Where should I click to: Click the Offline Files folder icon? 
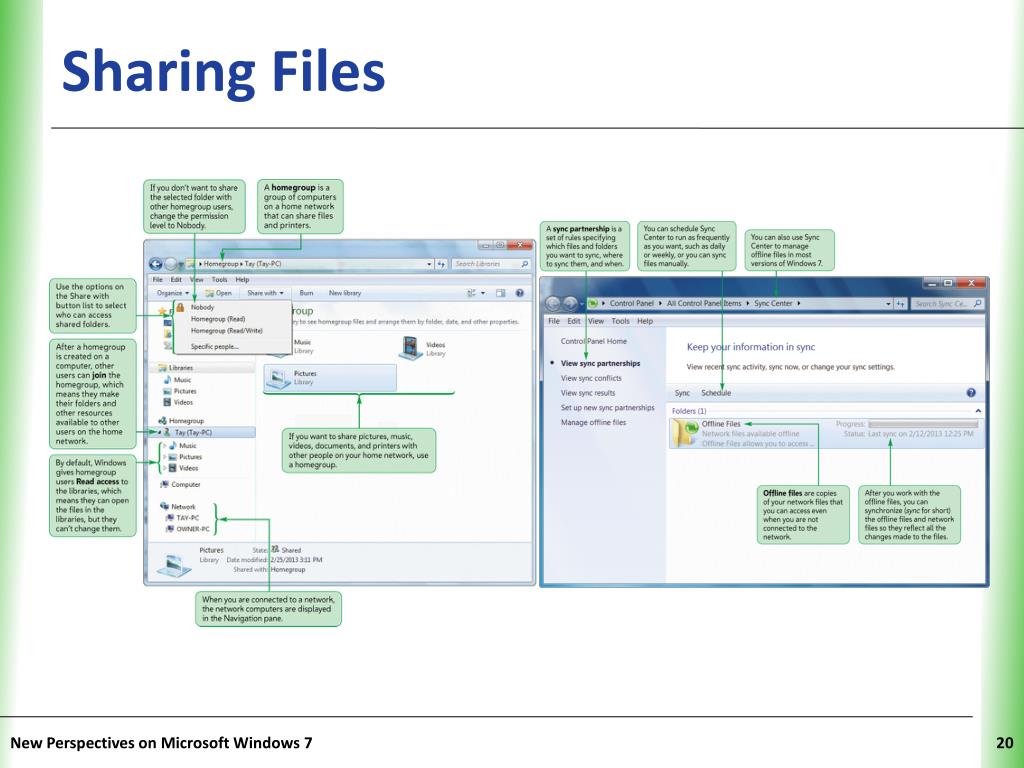(686, 433)
